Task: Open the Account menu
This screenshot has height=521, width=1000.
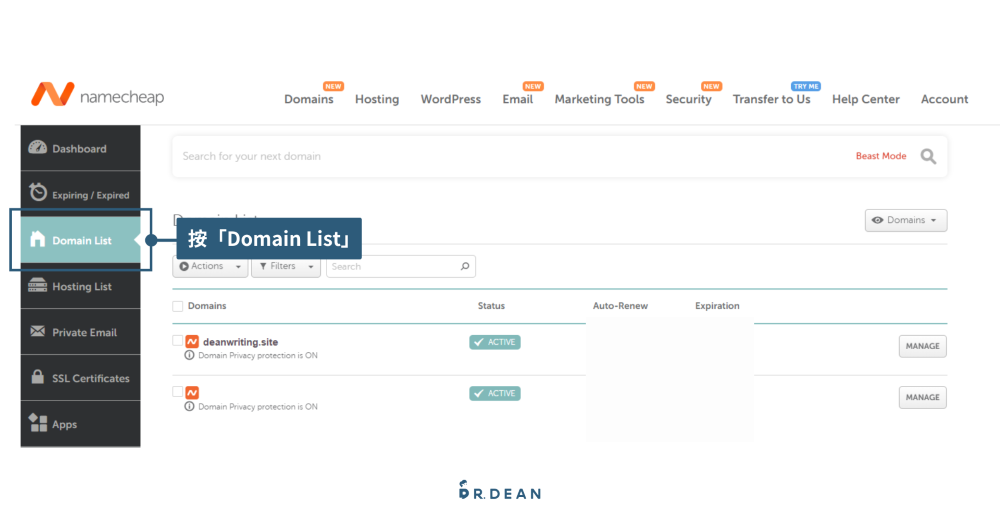Action: point(944,100)
